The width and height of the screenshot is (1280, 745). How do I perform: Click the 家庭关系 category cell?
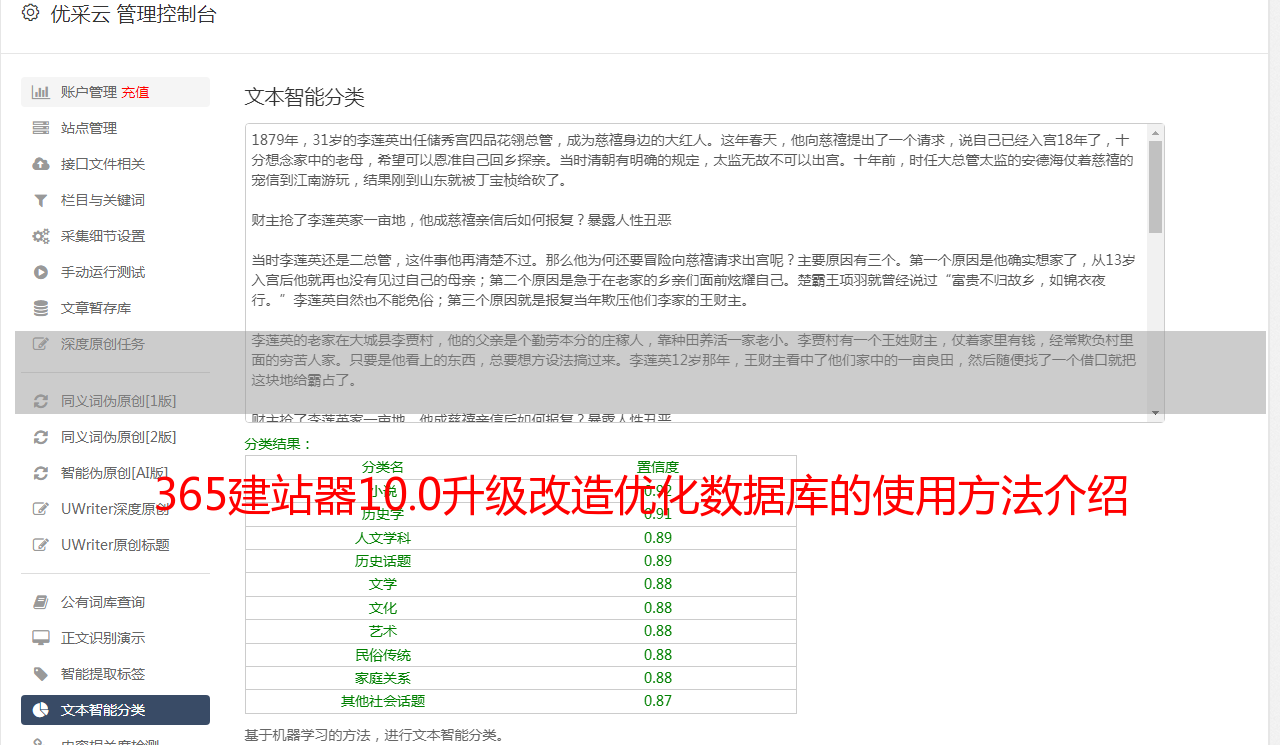[x=383, y=678]
